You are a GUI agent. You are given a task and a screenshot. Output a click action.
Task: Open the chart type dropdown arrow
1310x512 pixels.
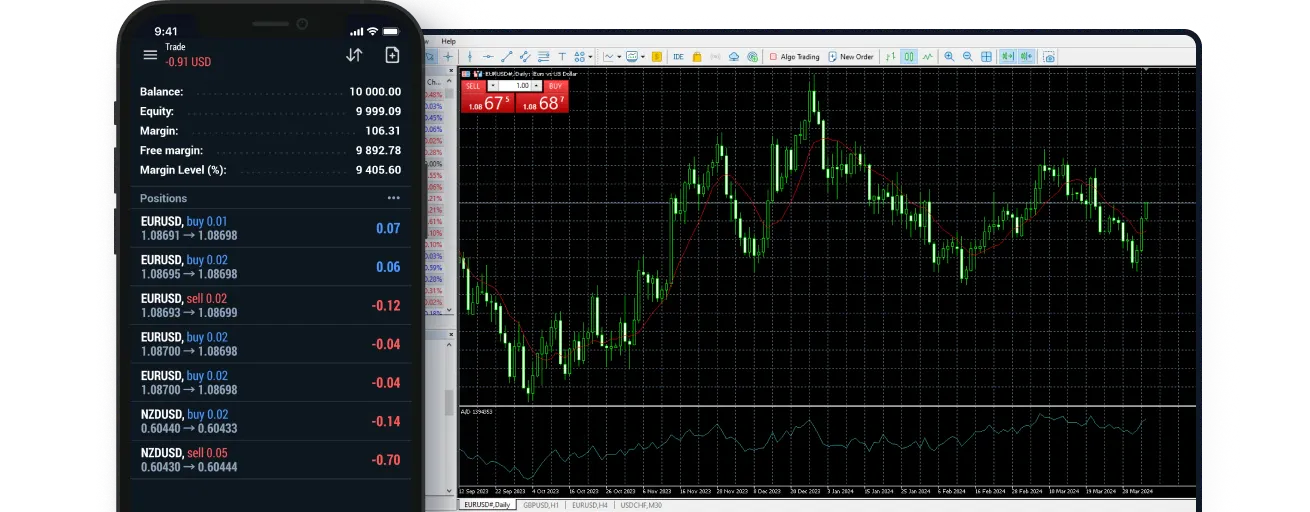tap(620, 57)
